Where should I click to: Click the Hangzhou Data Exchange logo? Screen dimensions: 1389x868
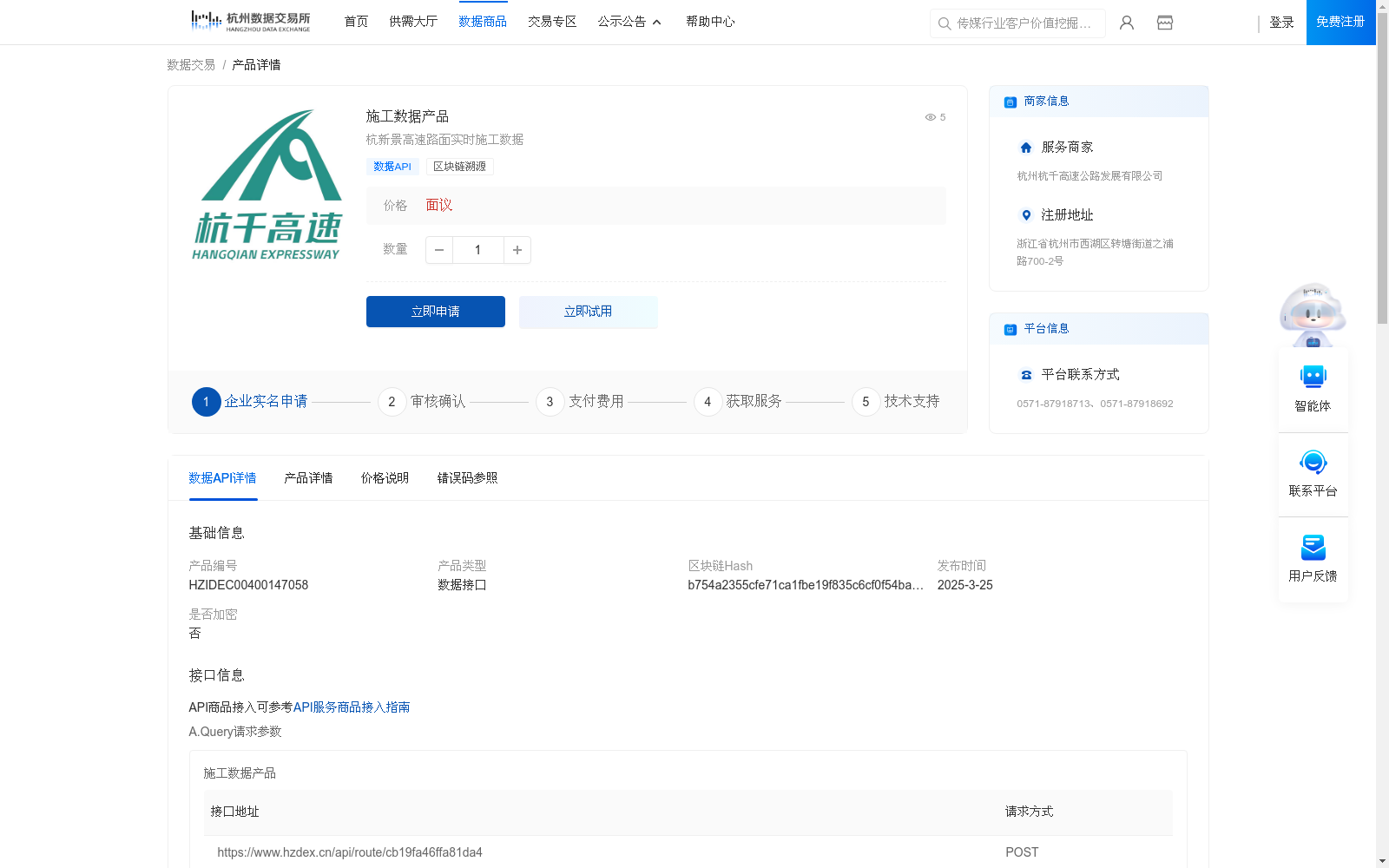(250, 22)
